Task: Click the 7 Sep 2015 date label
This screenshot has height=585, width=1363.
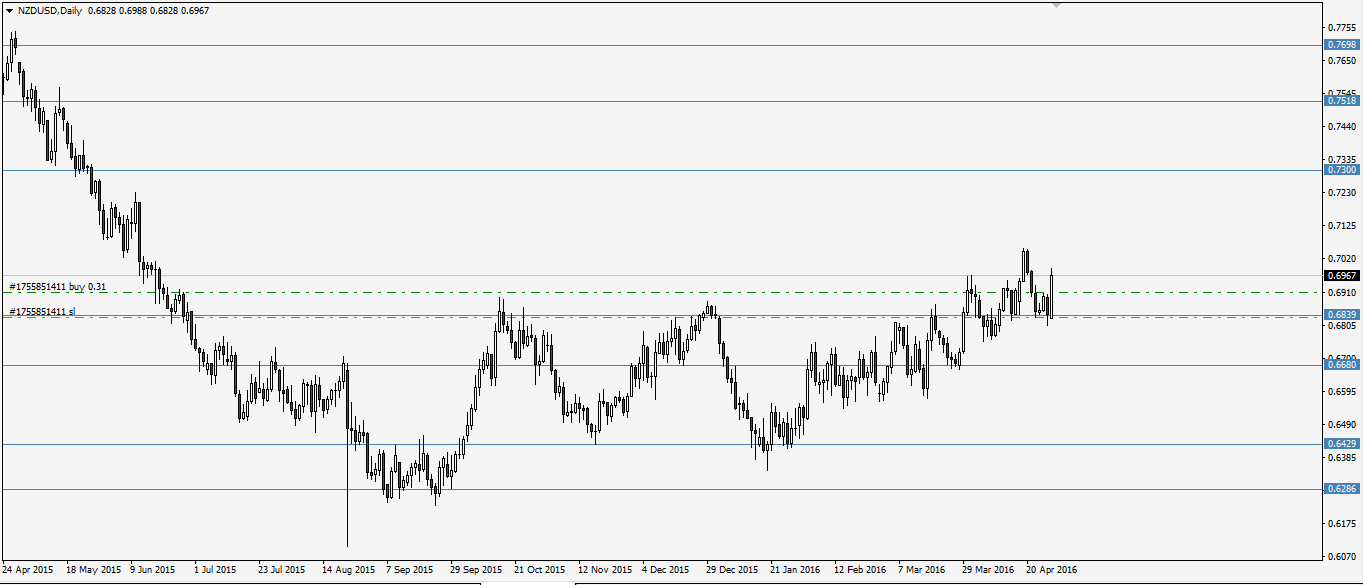Action: (x=410, y=569)
